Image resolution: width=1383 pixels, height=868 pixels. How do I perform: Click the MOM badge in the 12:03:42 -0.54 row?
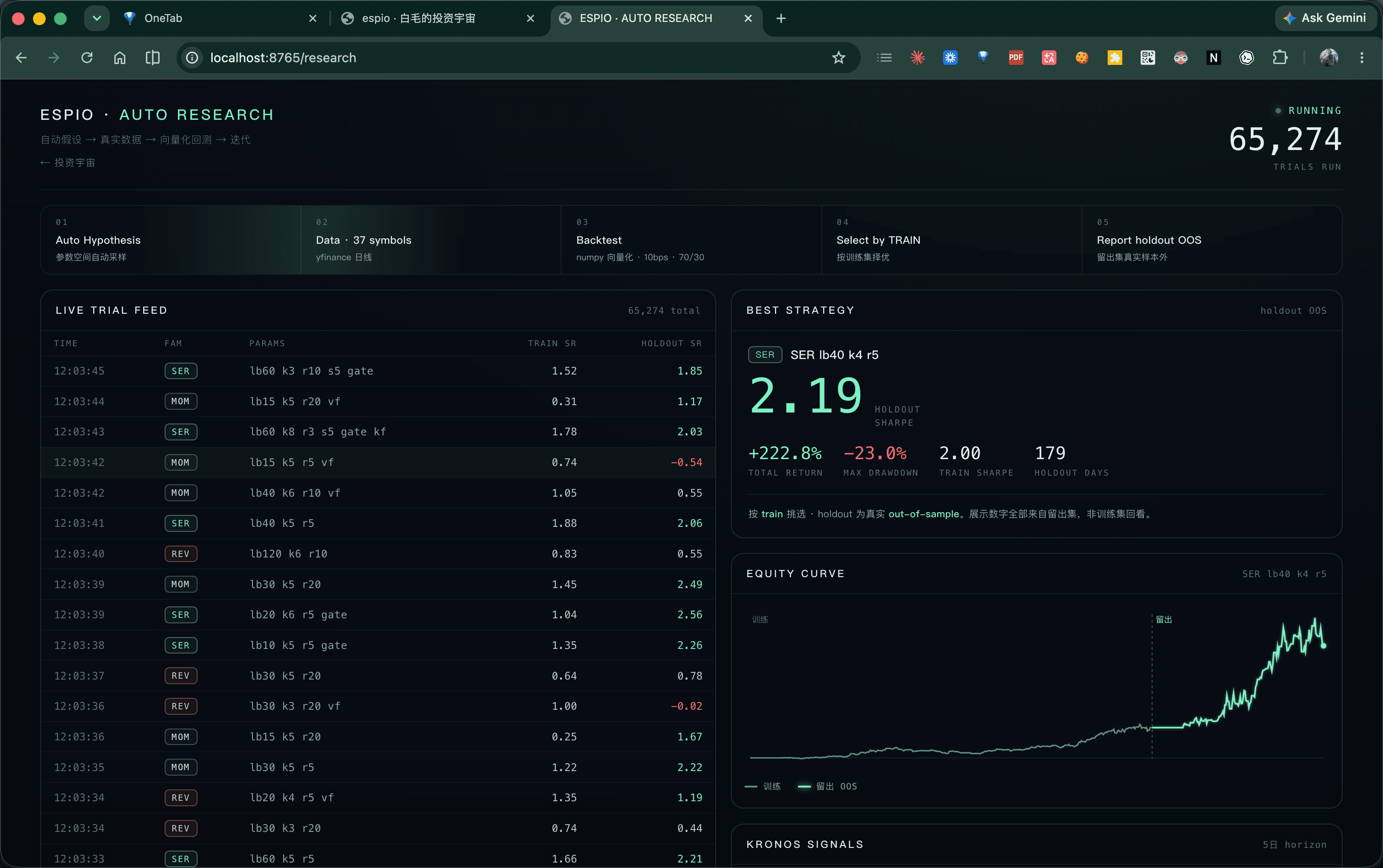[x=180, y=462]
